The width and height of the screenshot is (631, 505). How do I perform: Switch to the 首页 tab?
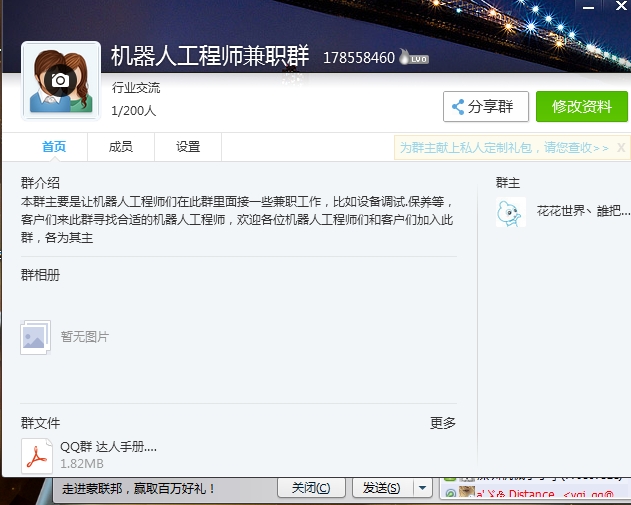click(54, 147)
